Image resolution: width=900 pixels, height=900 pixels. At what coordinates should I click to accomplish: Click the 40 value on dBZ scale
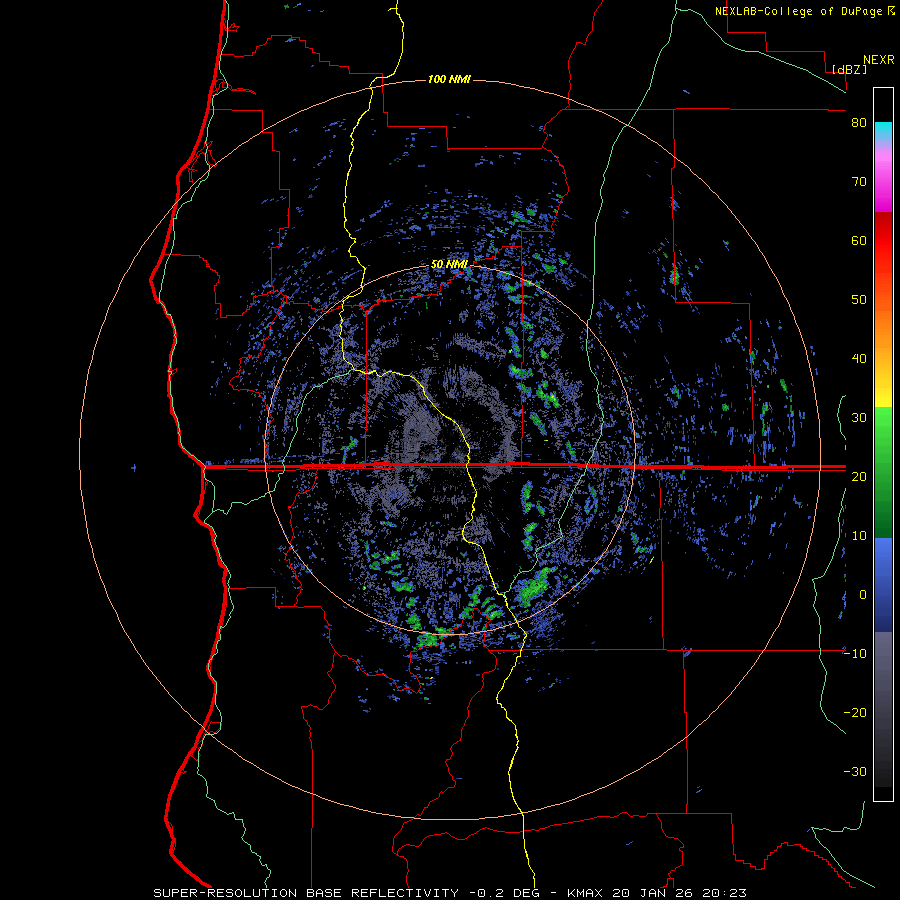859,359
